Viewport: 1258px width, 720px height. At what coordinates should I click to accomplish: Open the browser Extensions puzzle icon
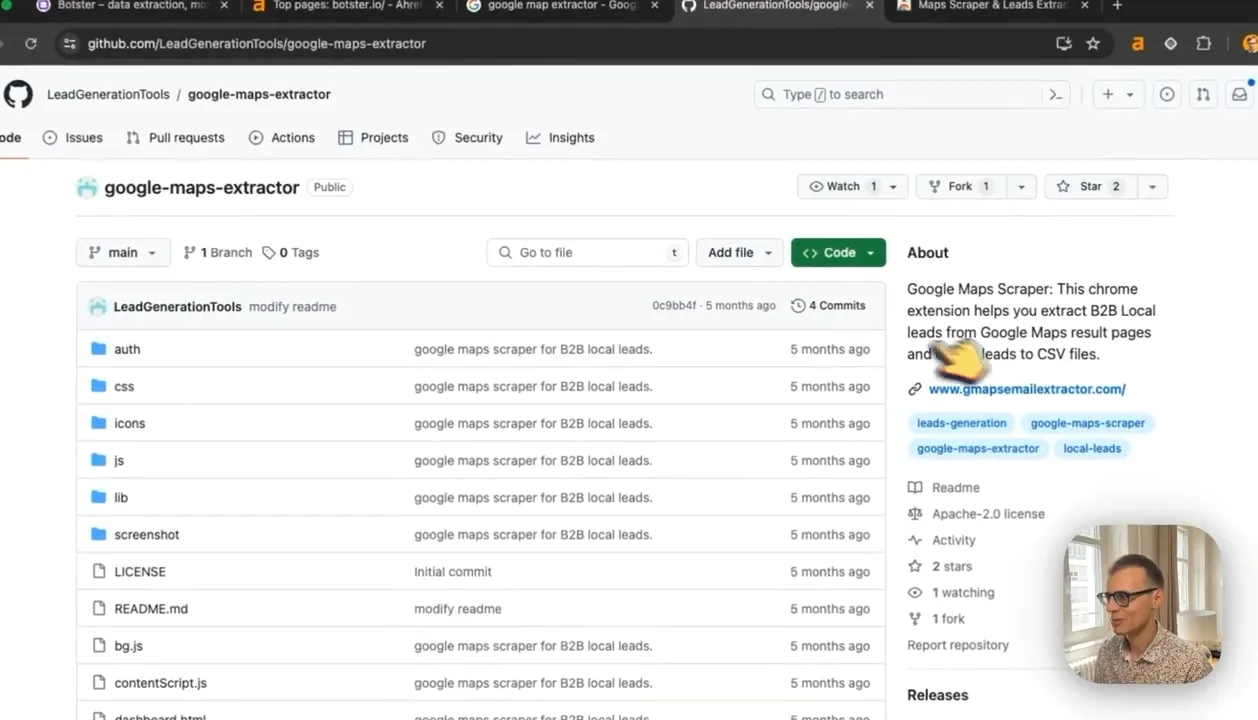click(1203, 44)
